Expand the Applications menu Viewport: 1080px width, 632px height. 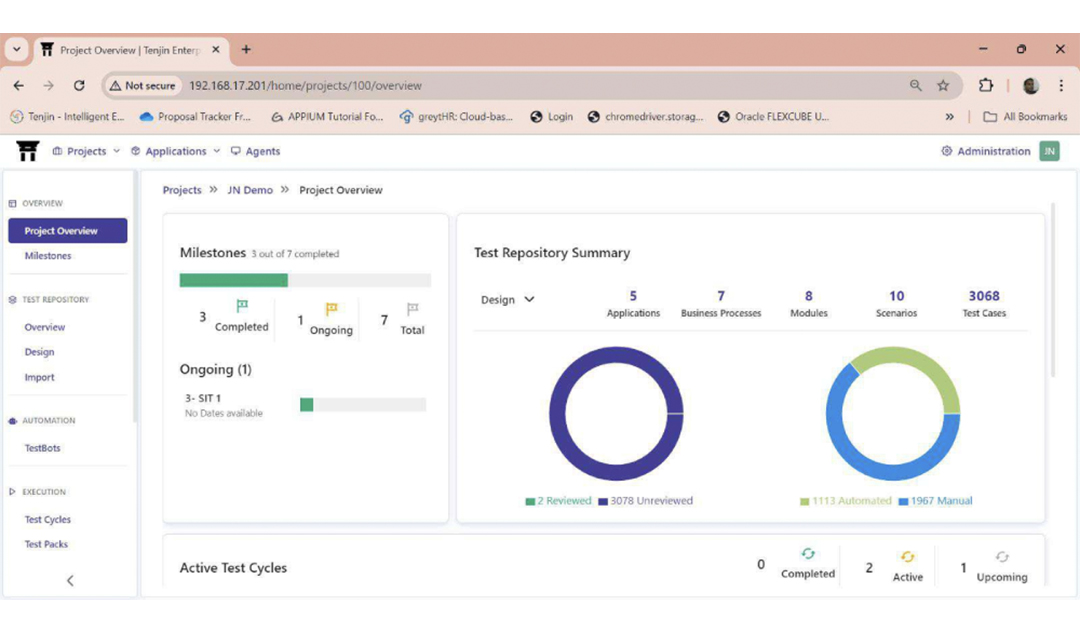click(176, 151)
